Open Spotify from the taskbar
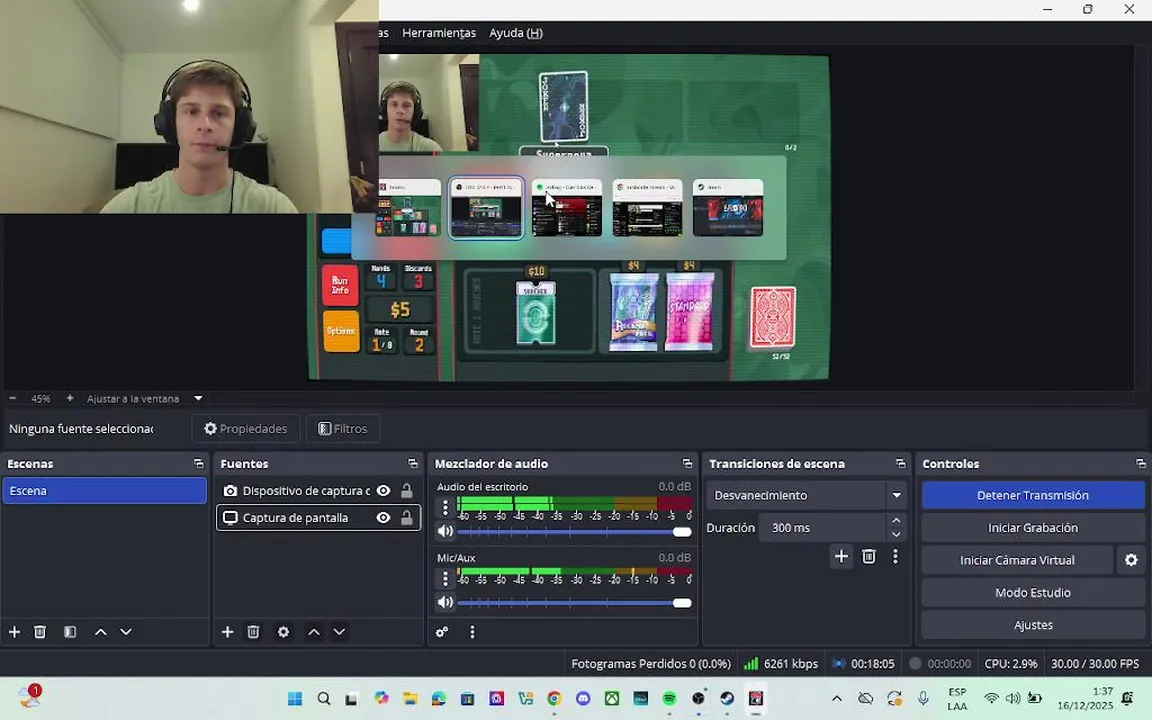This screenshot has height=720, width=1152. tap(669, 698)
